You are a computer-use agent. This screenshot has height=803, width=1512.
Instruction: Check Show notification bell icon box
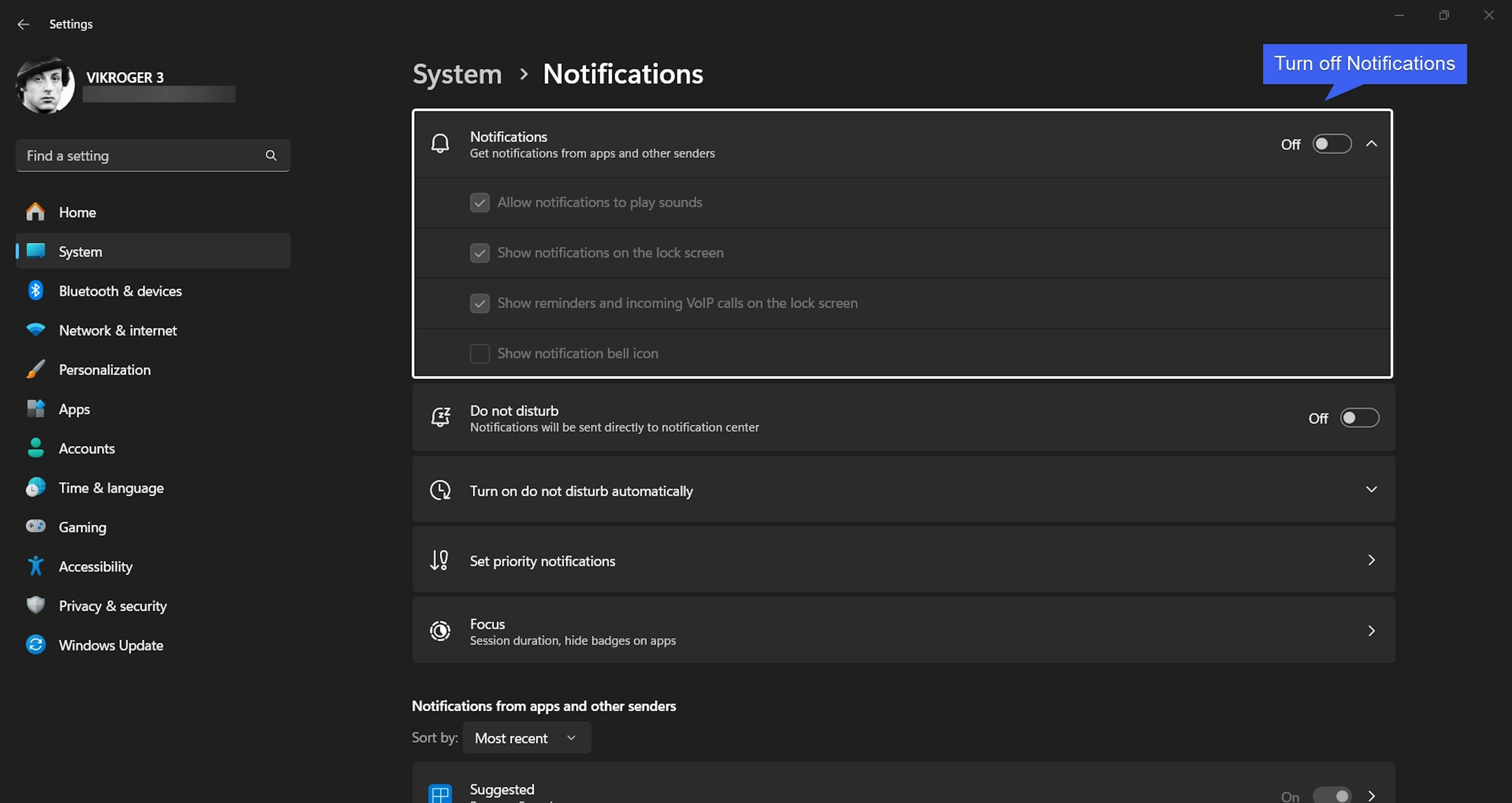pyautogui.click(x=480, y=353)
